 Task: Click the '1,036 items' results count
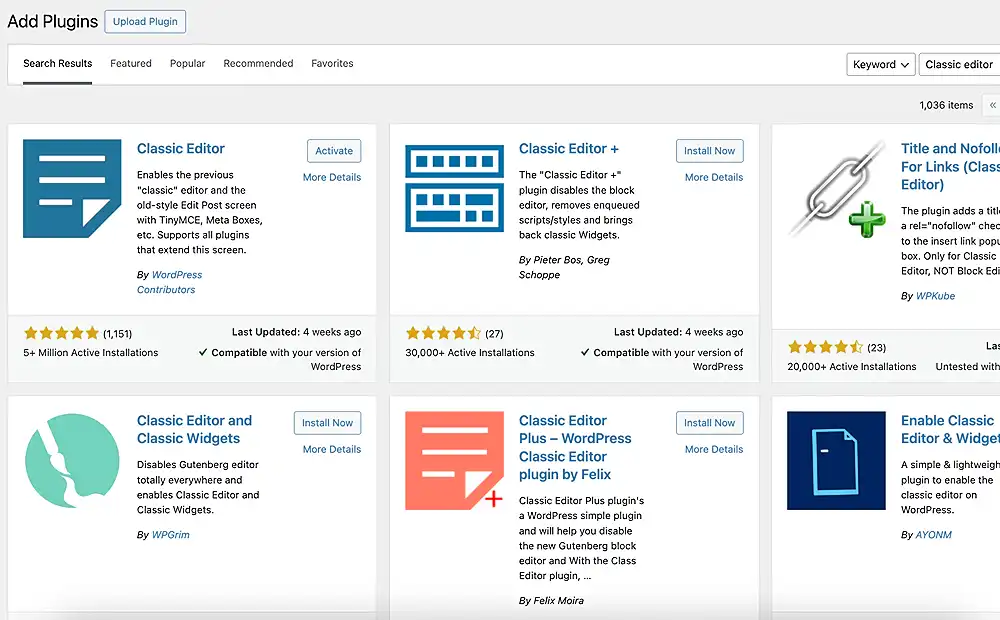coord(946,105)
